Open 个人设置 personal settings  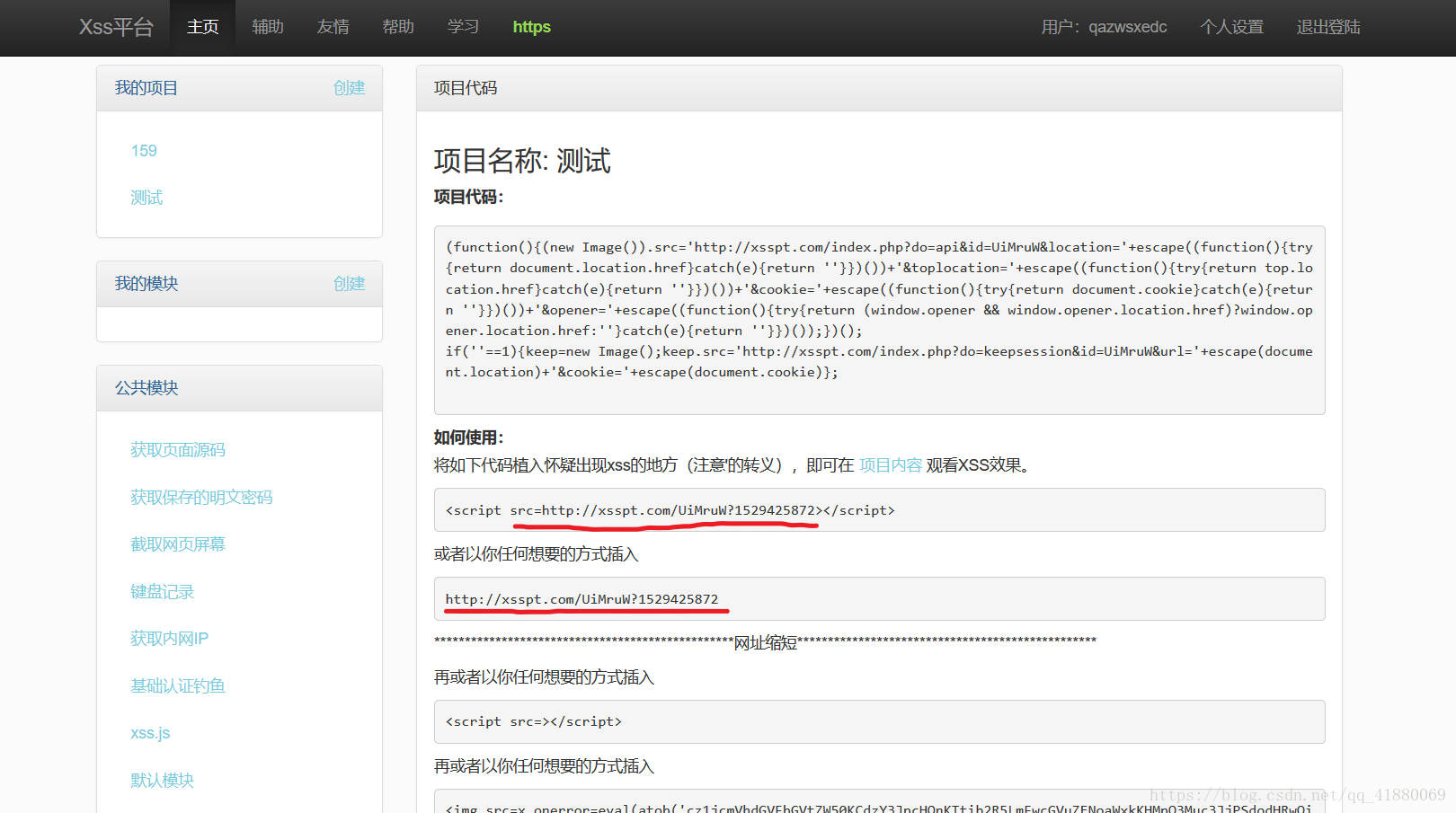[x=1231, y=27]
